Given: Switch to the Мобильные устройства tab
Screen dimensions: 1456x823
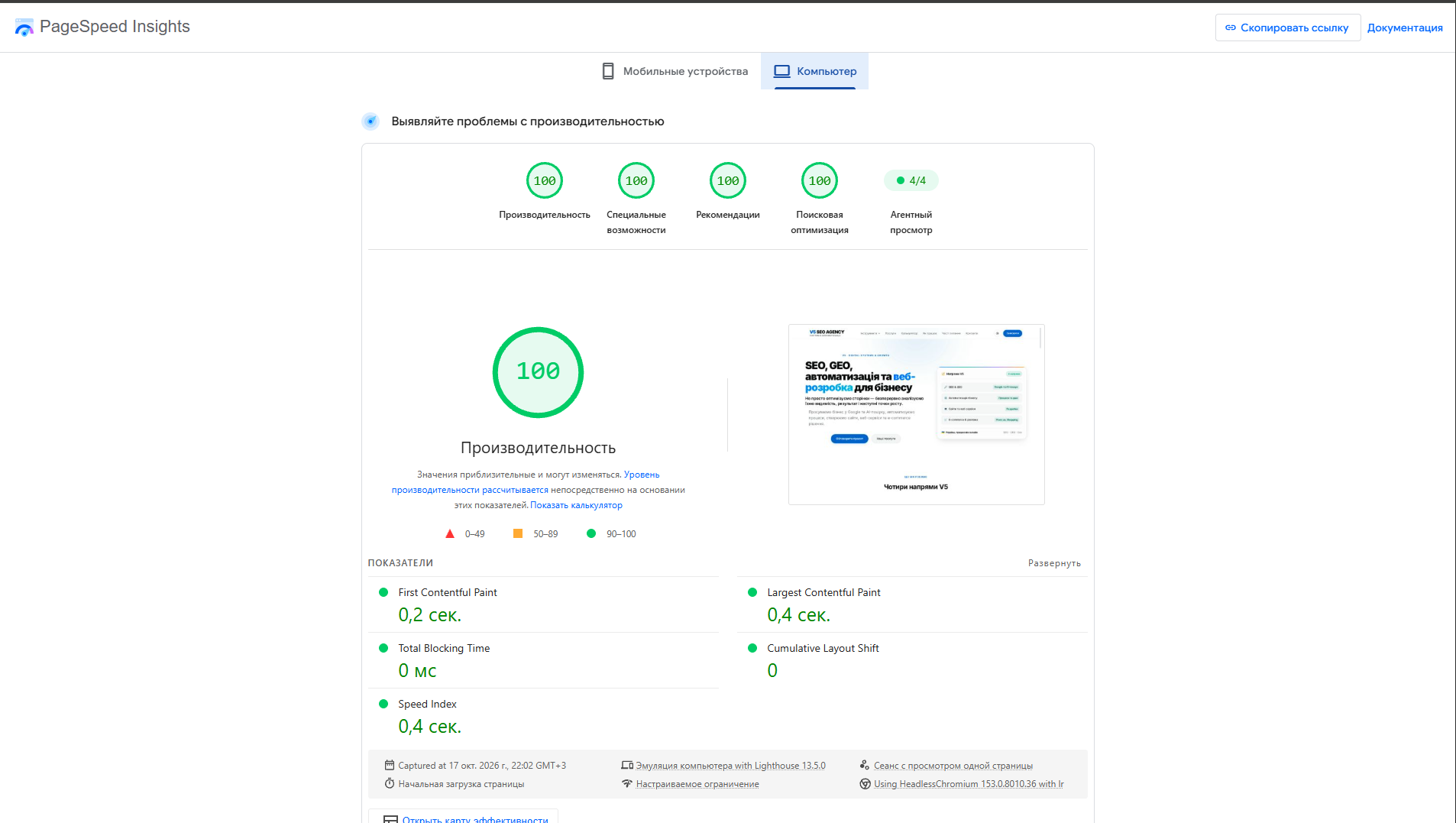Looking at the screenshot, I should (675, 71).
